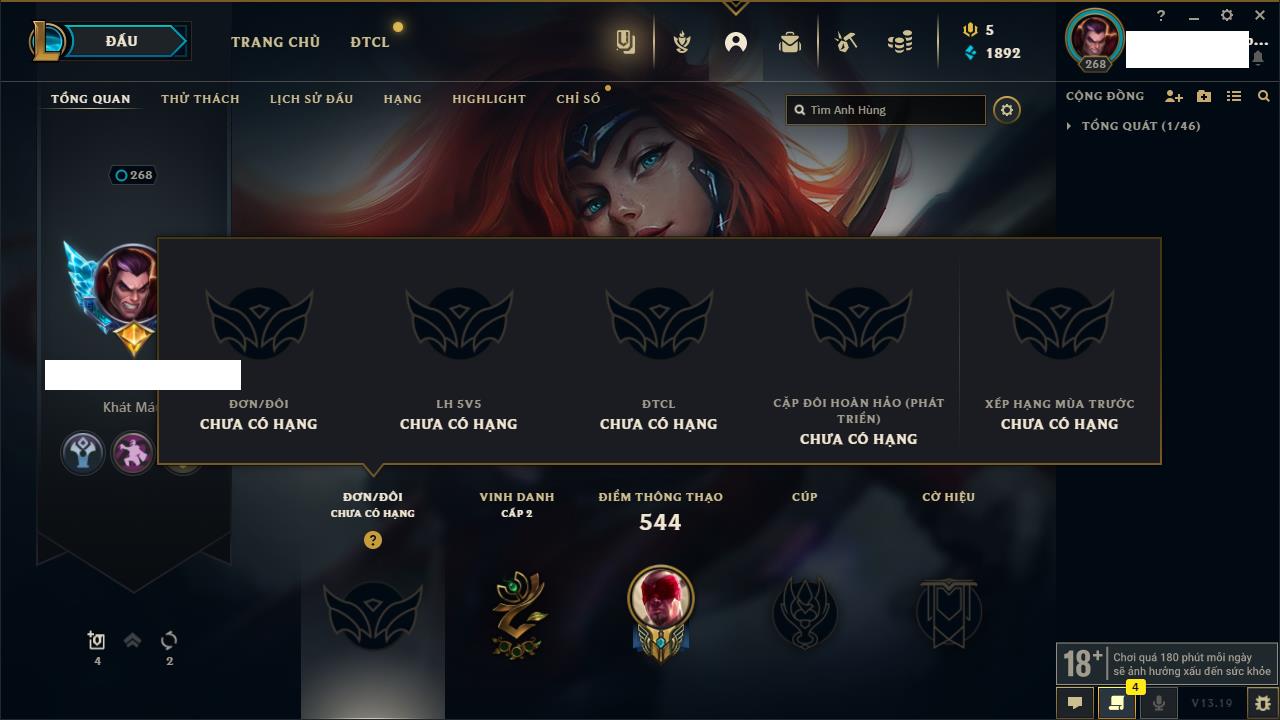Open the missions notification icon
The image size is (1280, 720).
coord(1116,703)
